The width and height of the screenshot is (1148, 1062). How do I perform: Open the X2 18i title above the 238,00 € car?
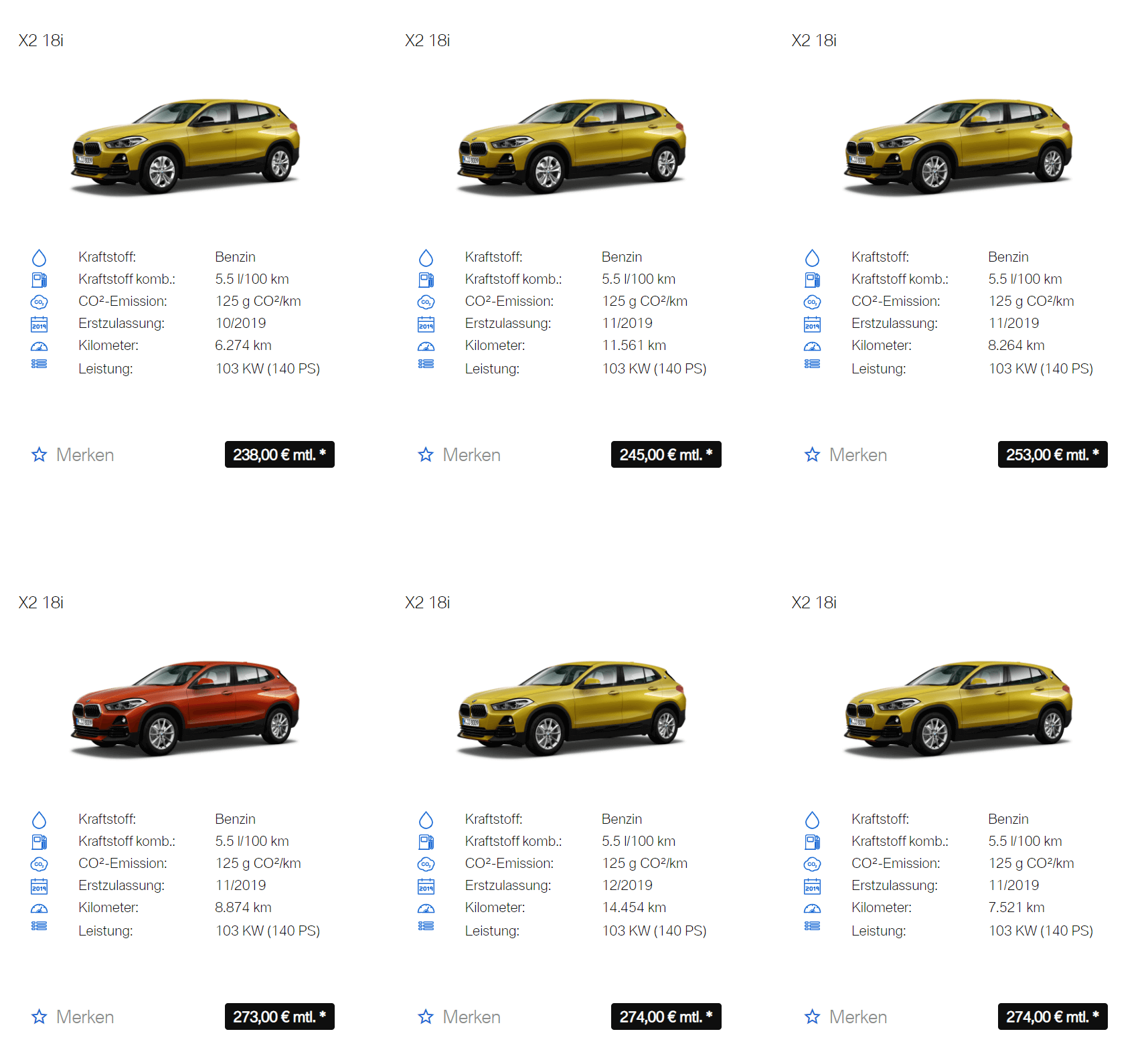coord(41,41)
